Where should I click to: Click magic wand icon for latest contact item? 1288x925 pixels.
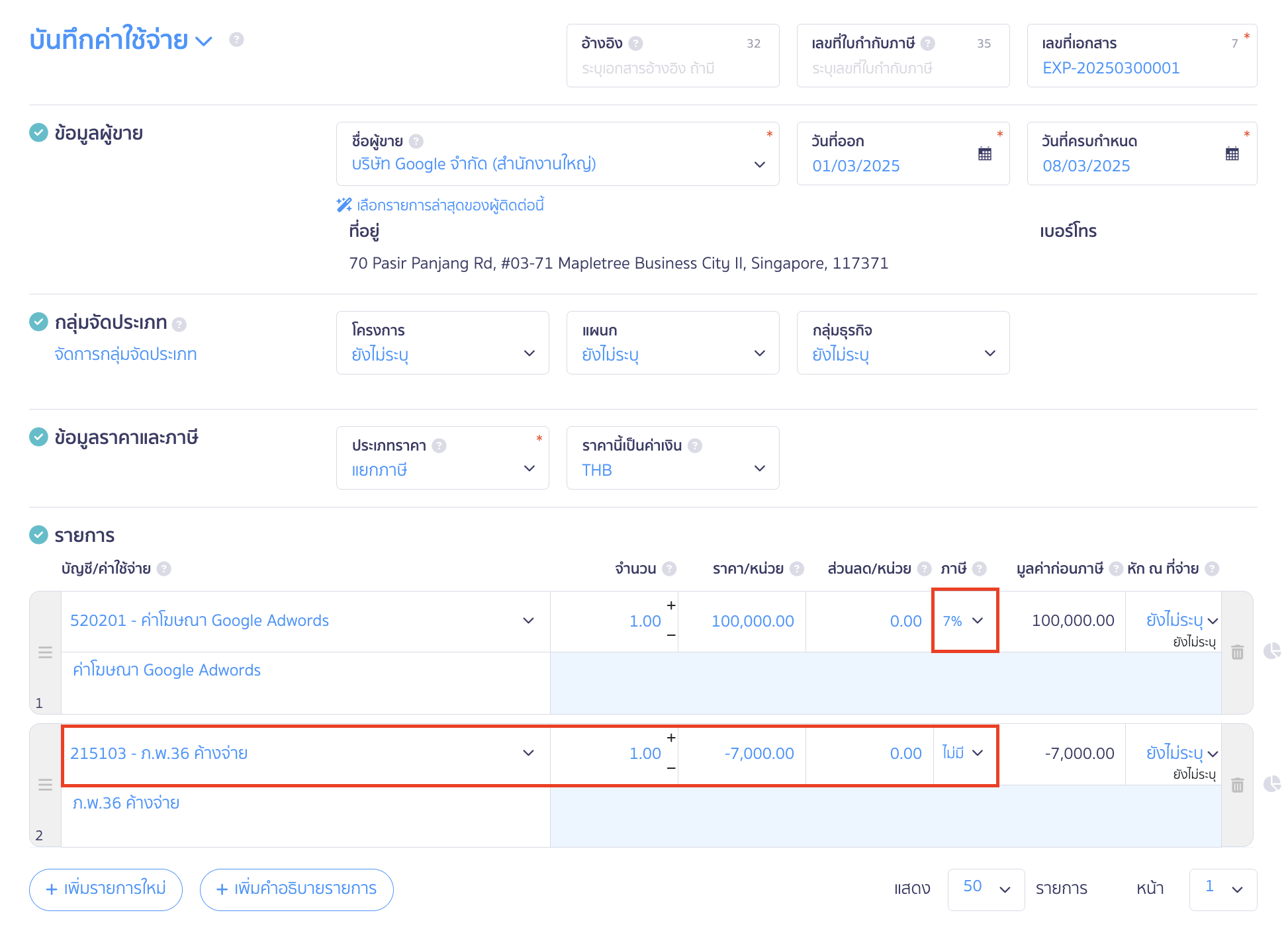(x=344, y=205)
